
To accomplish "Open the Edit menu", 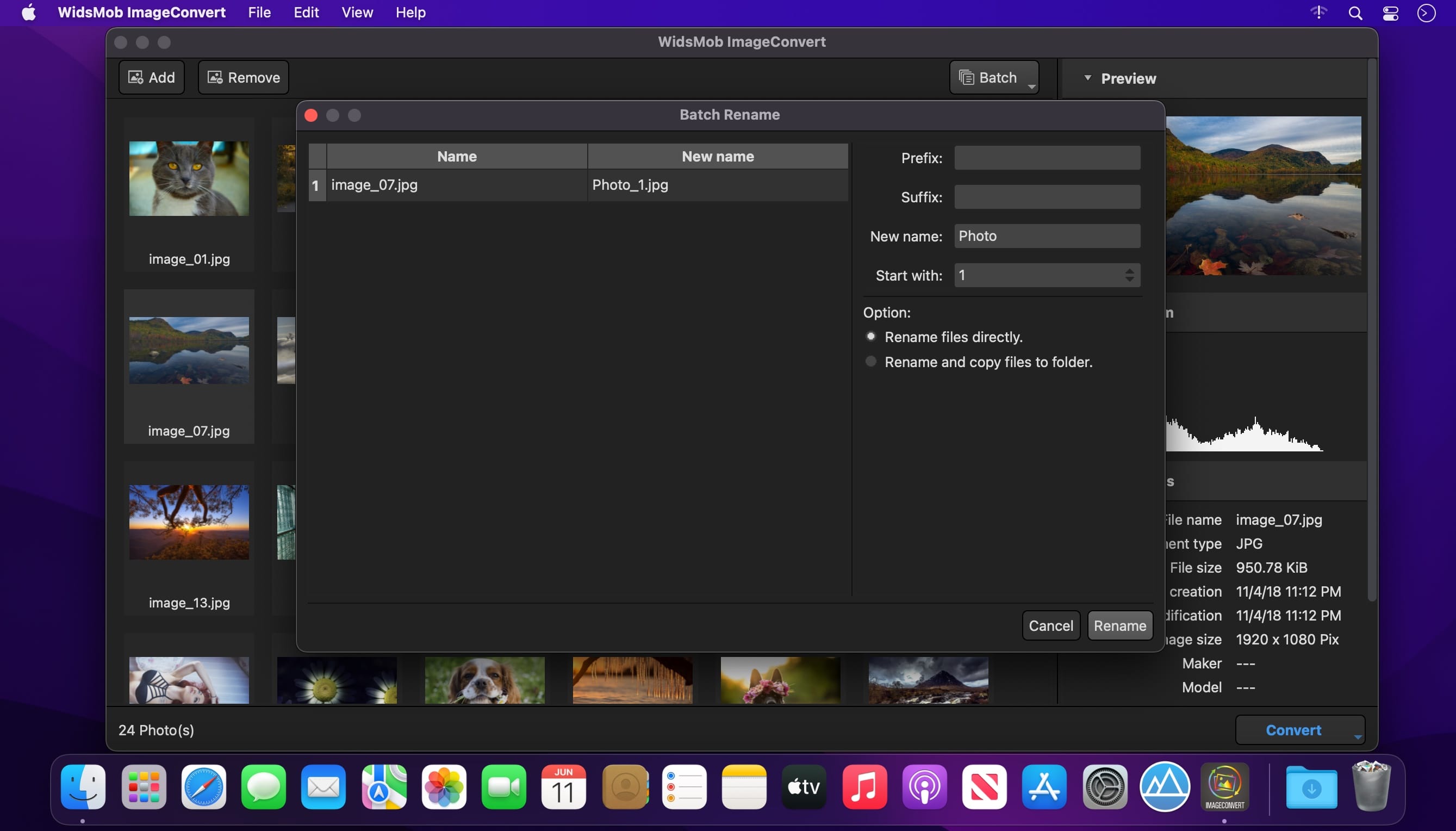I will point(306,13).
